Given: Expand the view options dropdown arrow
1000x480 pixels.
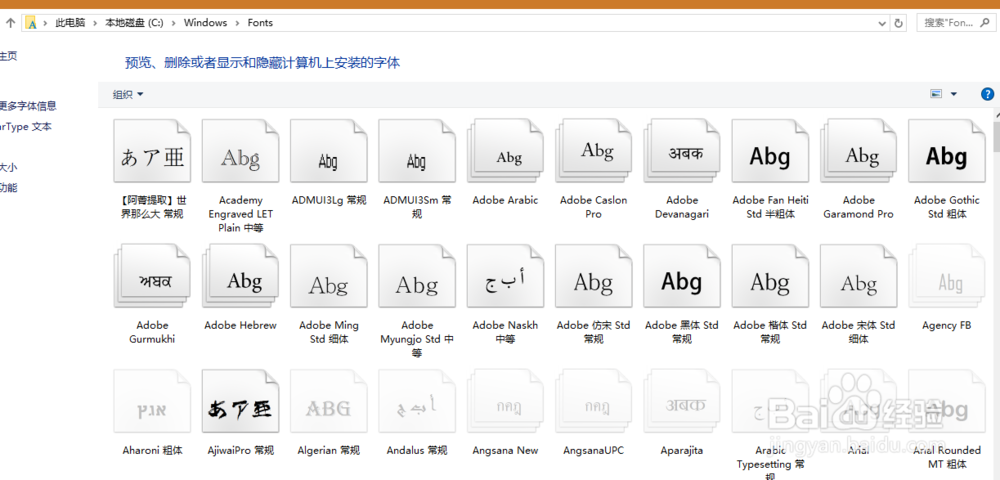Looking at the screenshot, I should click(953, 94).
